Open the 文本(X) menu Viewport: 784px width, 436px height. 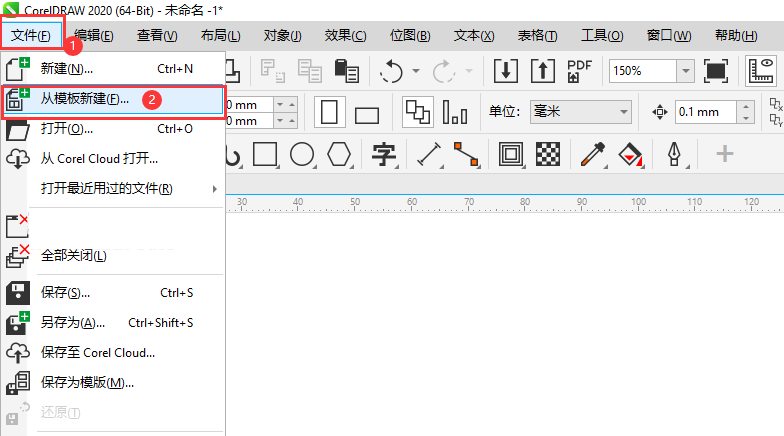[x=474, y=36]
